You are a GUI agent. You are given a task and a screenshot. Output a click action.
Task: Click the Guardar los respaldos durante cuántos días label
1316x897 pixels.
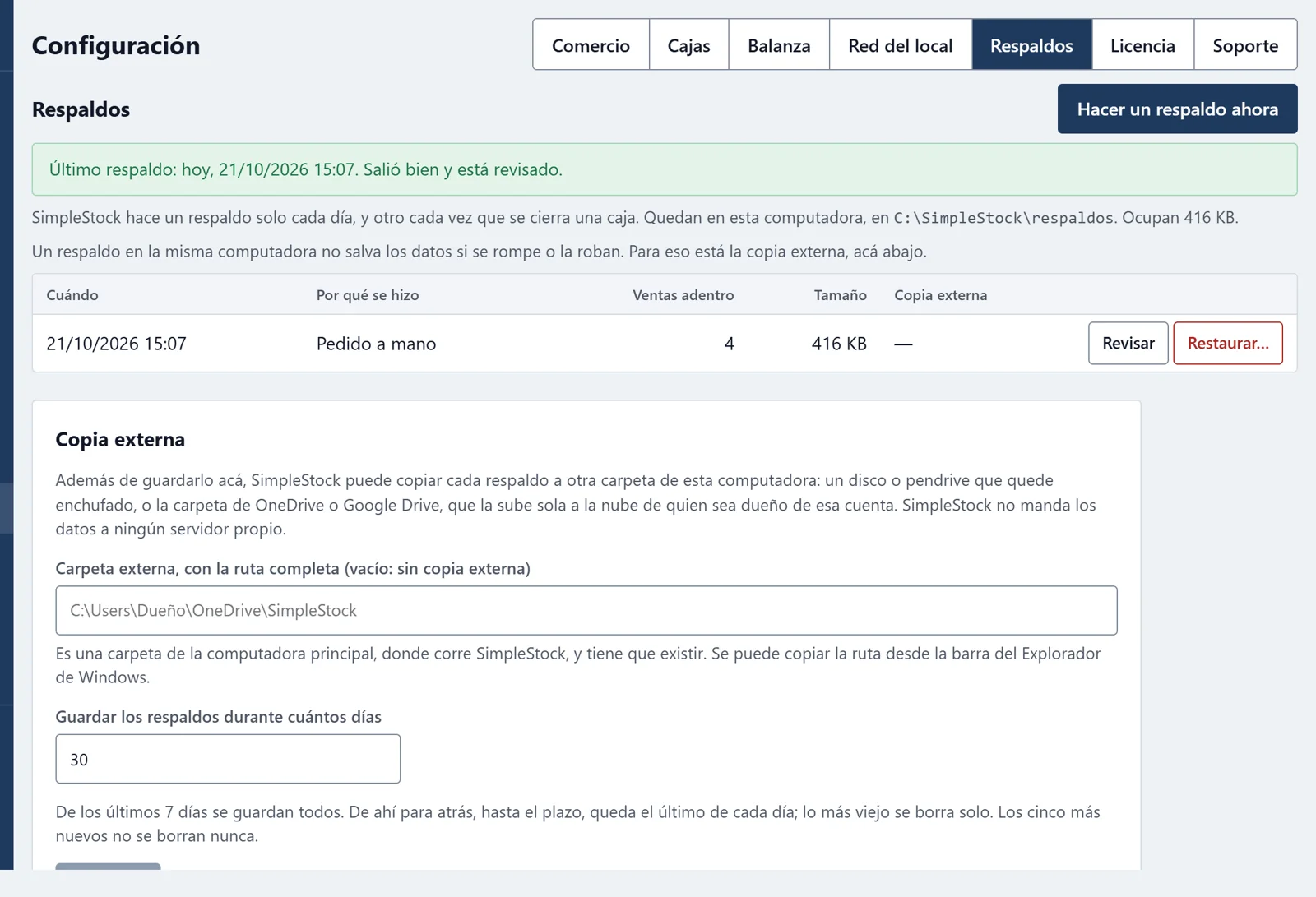[x=218, y=717]
